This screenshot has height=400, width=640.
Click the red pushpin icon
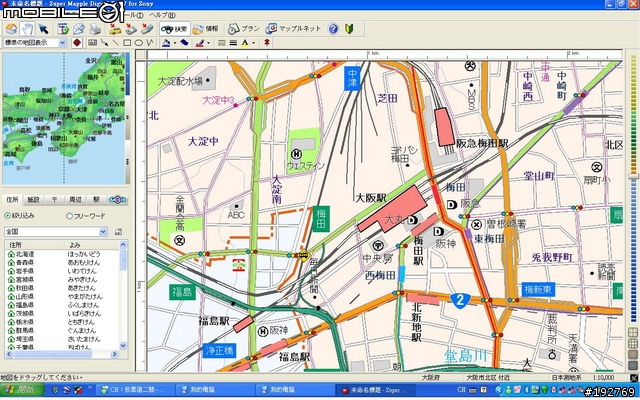[x=267, y=42]
